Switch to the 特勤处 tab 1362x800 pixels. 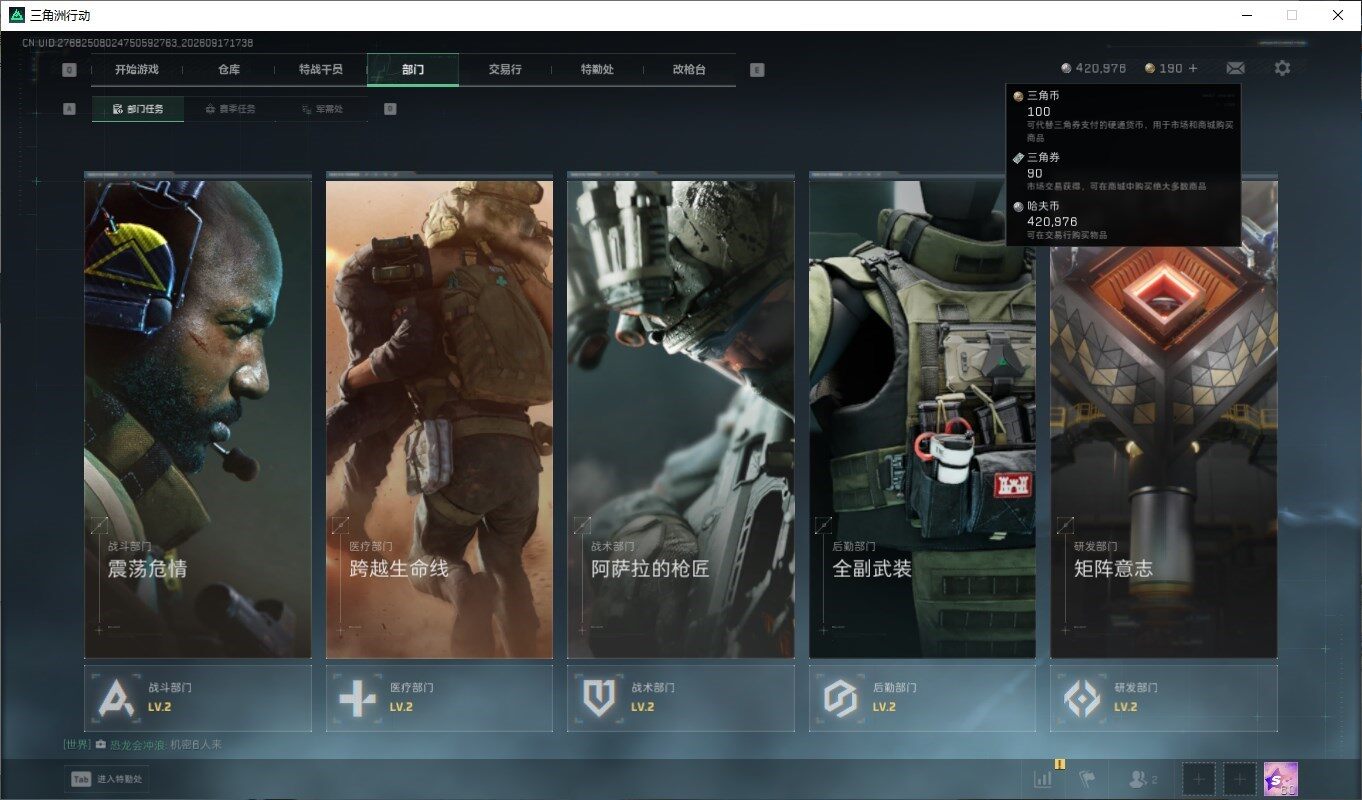tap(597, 70)
